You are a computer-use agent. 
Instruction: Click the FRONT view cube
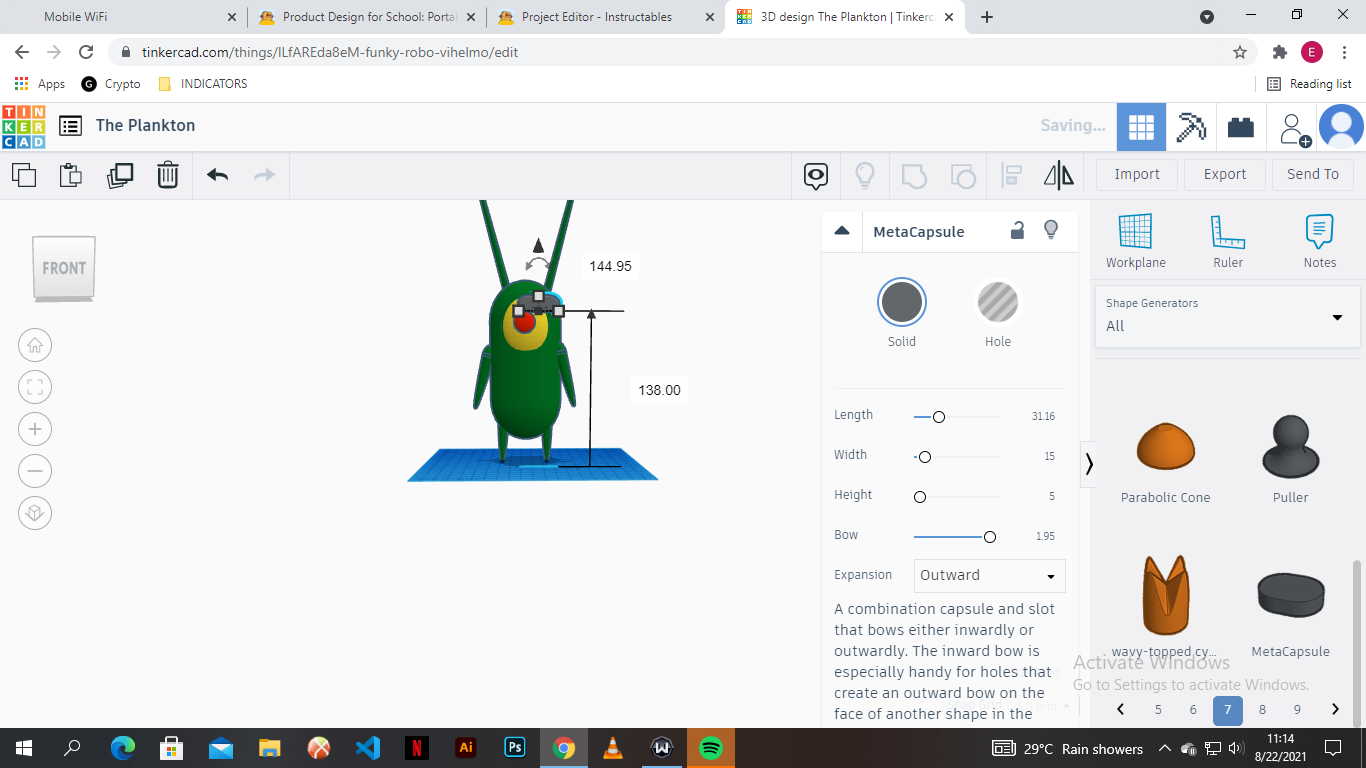point(64,268)
